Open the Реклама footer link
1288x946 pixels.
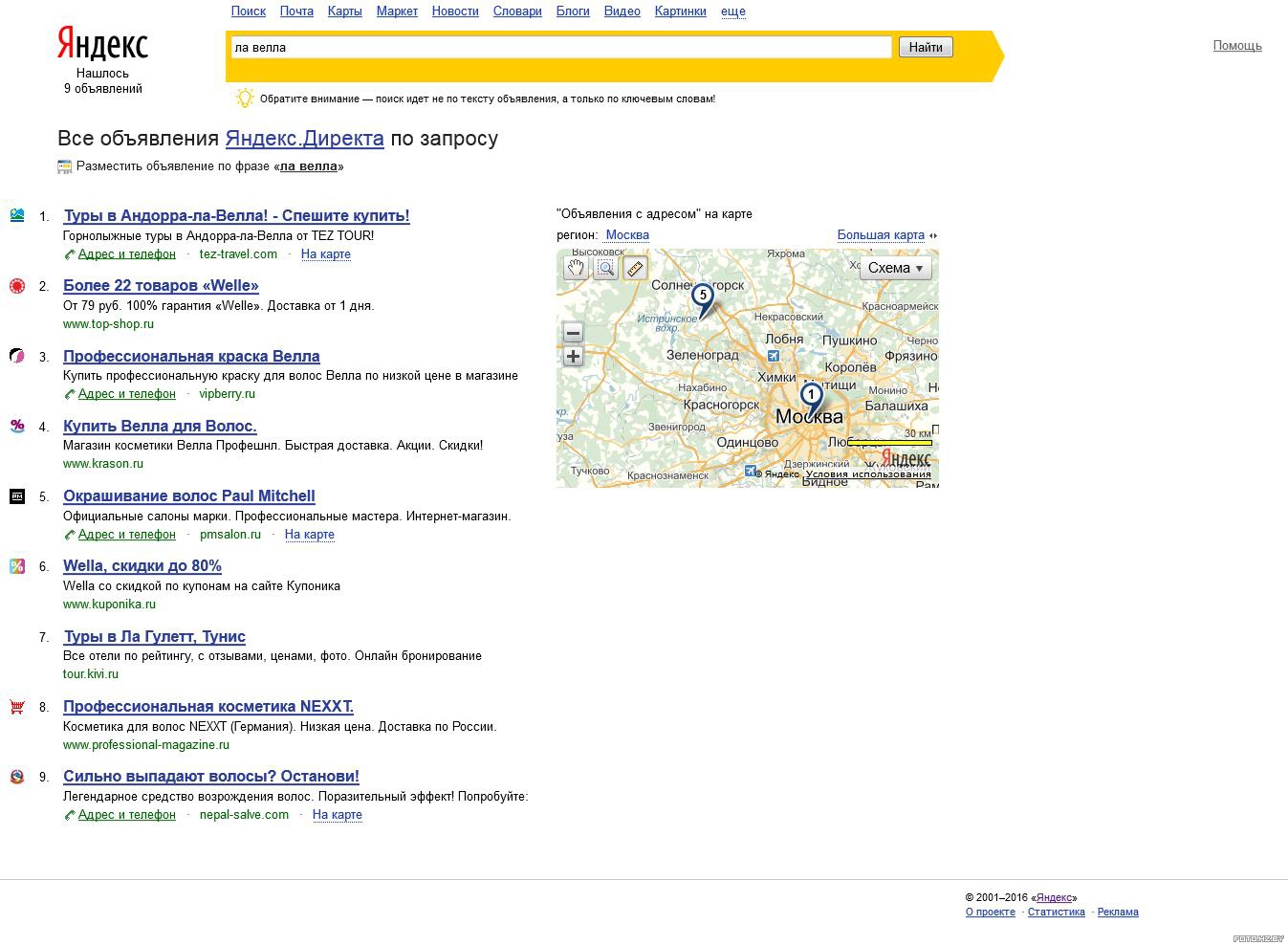click(1118, 913)
